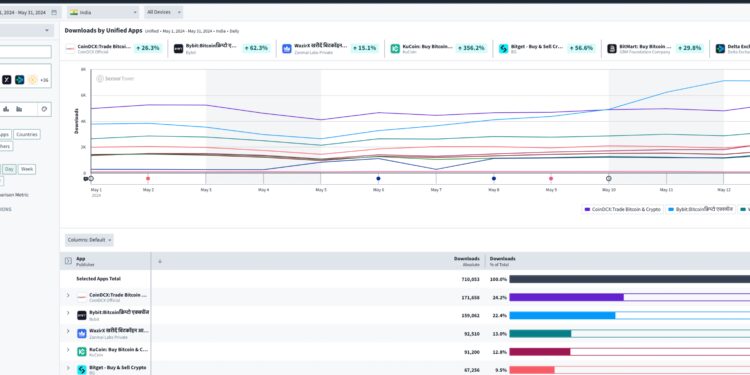Screen dimensions: 750x375
Task: Click the circle marker at May 1 axis start
Action: 91,178
